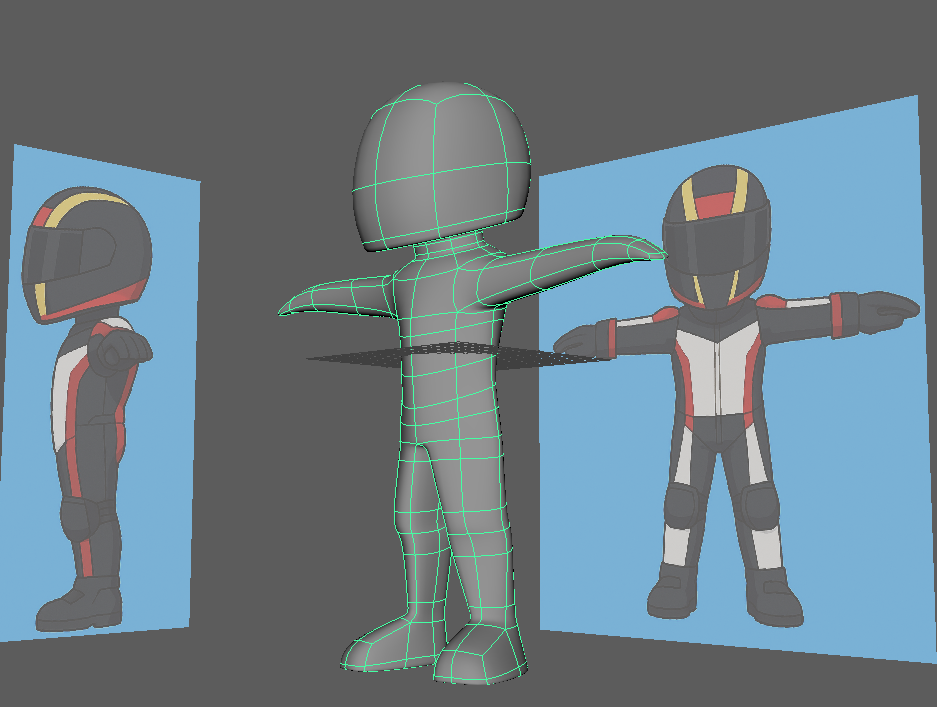
Task: Select the mesh's arm pointing toward side reference
Action: coord(336,296)
